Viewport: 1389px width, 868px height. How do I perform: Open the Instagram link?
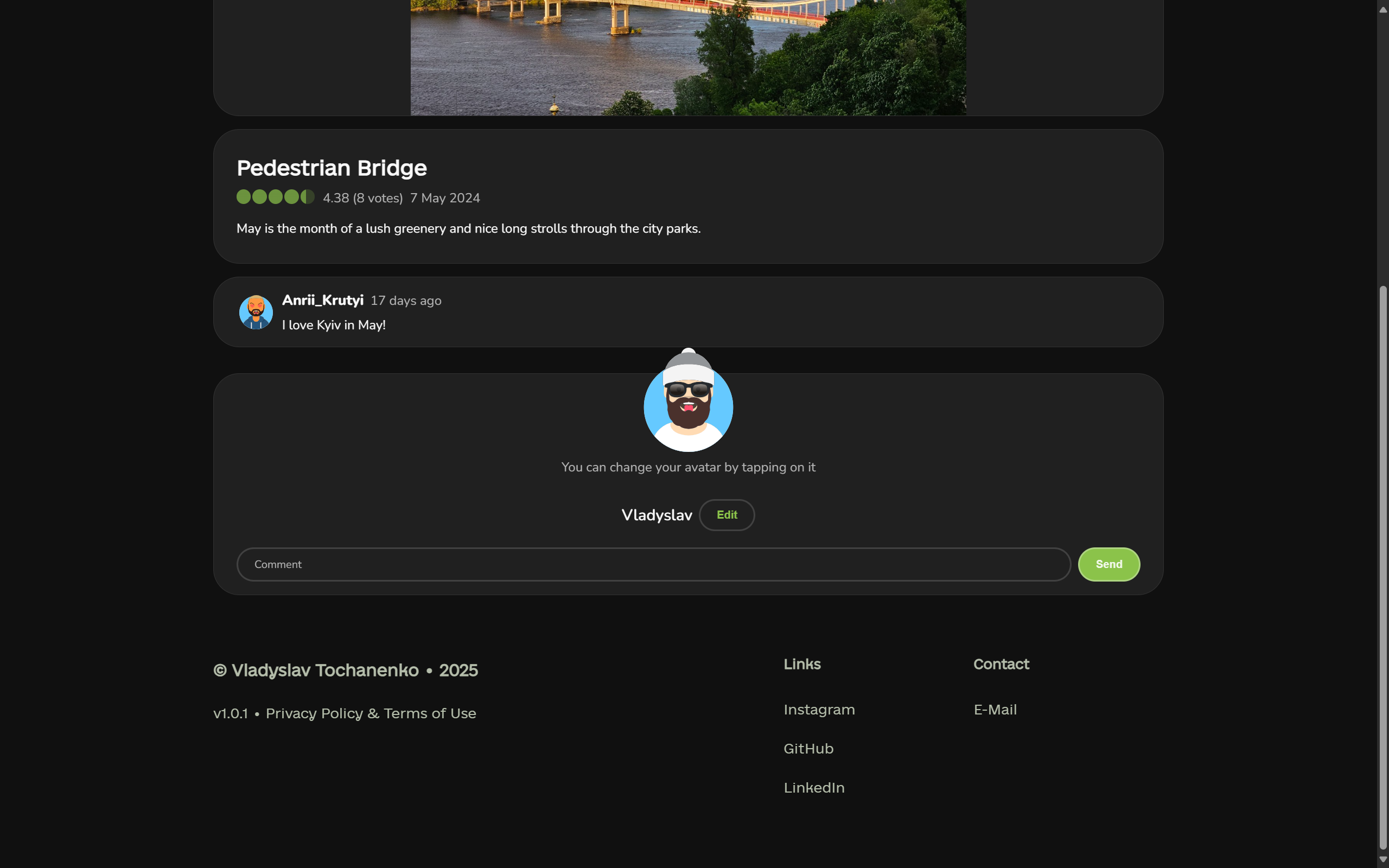818,710
